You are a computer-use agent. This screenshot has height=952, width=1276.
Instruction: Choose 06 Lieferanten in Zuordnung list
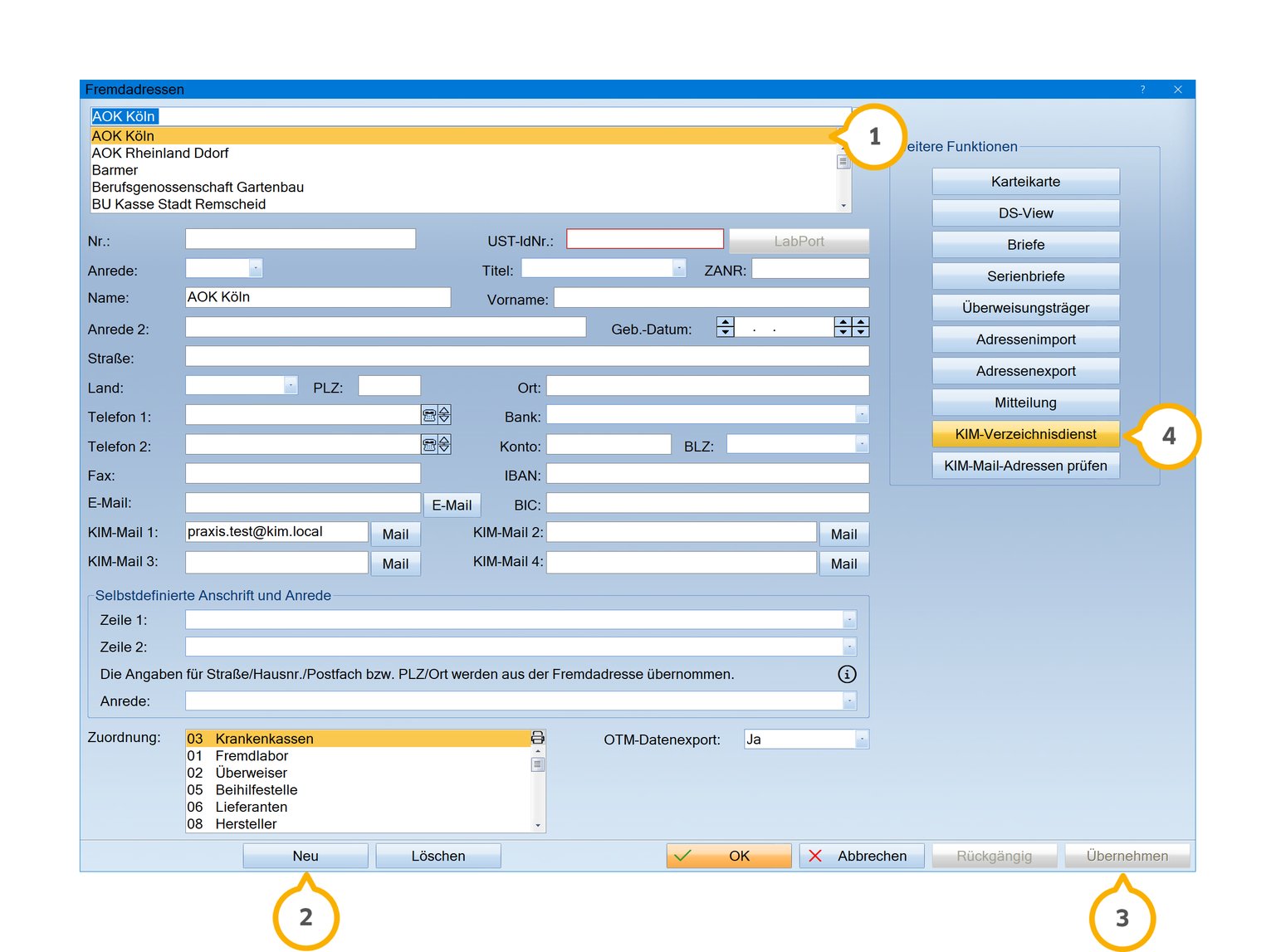[x=358, y=807]
